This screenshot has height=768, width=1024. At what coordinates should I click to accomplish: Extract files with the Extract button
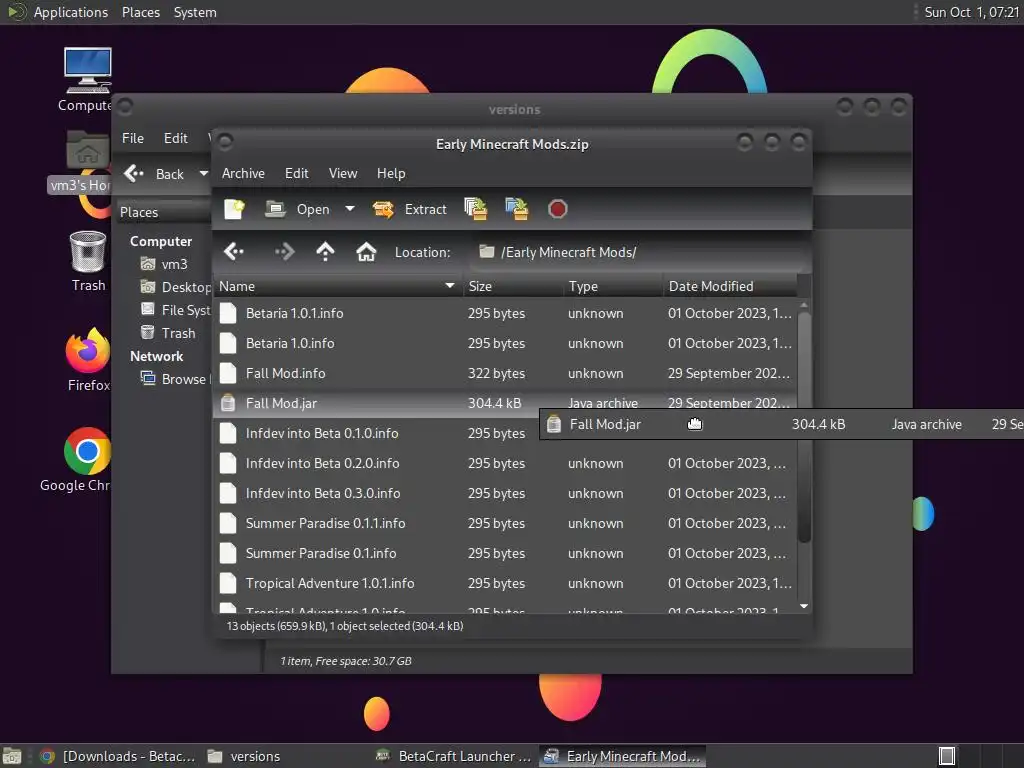point(409,209)
